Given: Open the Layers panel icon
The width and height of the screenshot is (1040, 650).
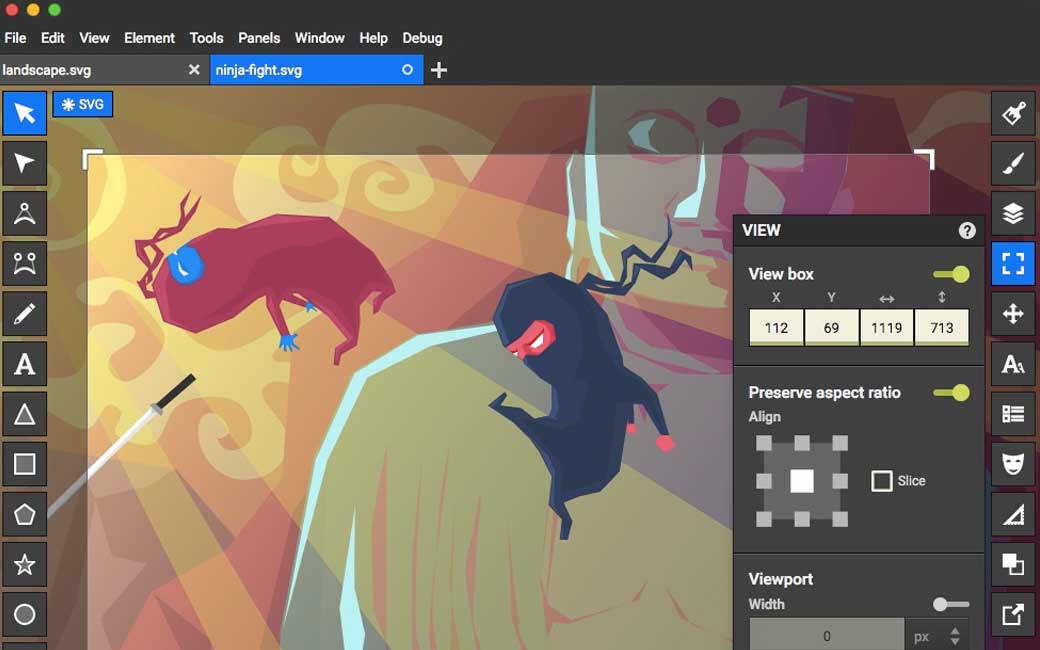Looking at the screenshot, I should [x=1013, y=214].
